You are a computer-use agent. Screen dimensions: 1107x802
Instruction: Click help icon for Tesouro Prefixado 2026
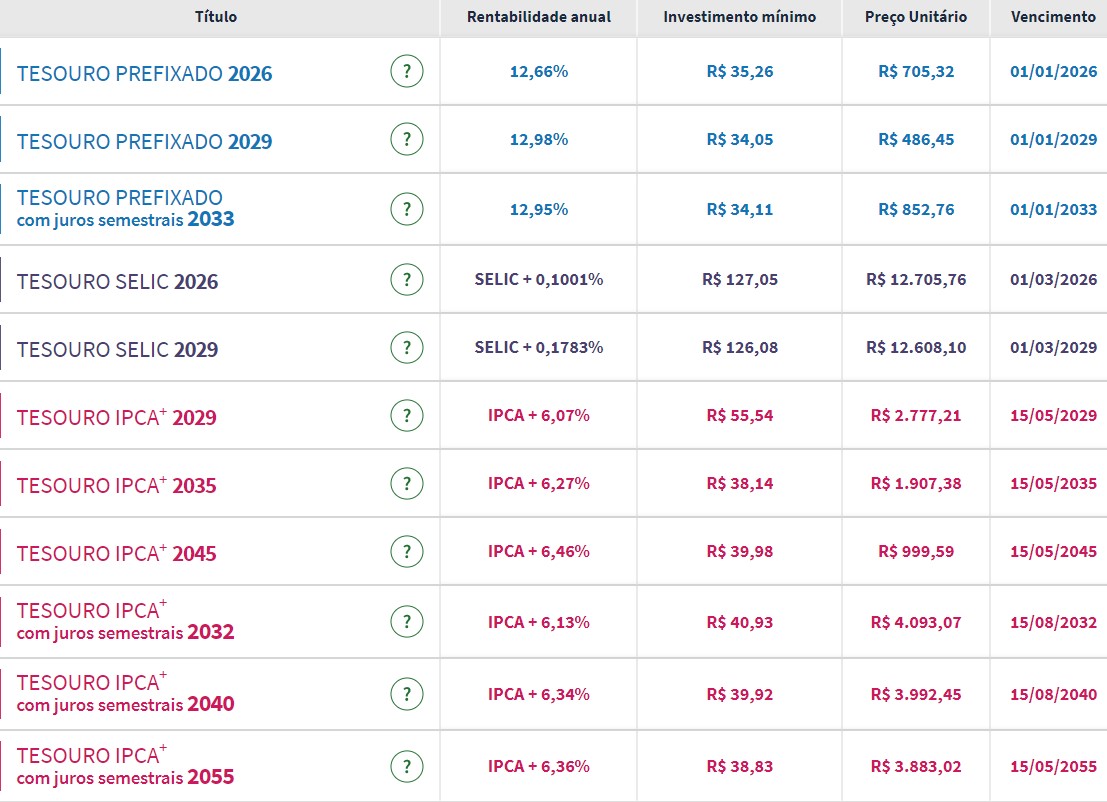tap(406, 72)
